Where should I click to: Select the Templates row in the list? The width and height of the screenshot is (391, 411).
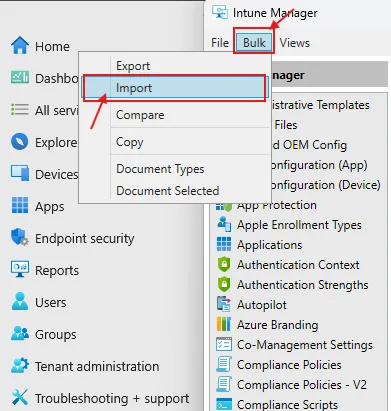point(321,105)
